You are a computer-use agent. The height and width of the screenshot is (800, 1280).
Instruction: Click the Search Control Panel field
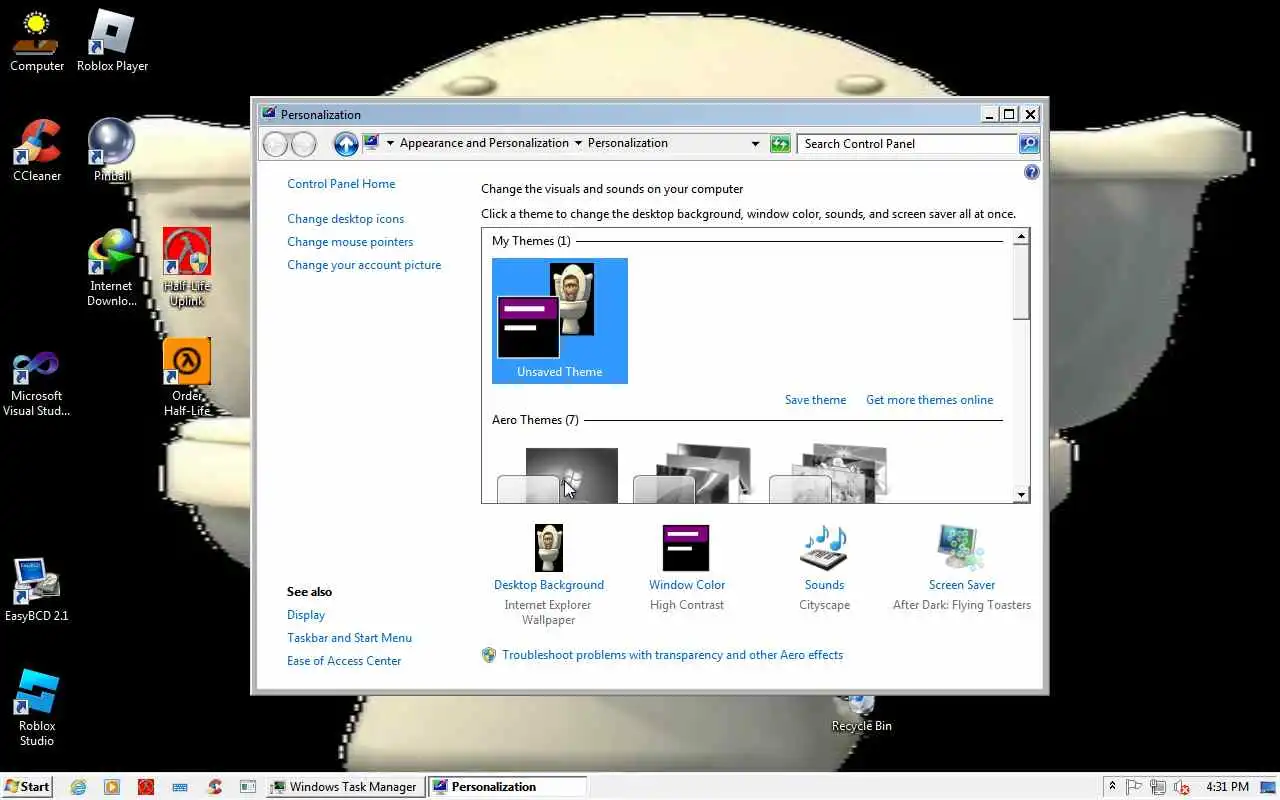[x=908, y=144]
